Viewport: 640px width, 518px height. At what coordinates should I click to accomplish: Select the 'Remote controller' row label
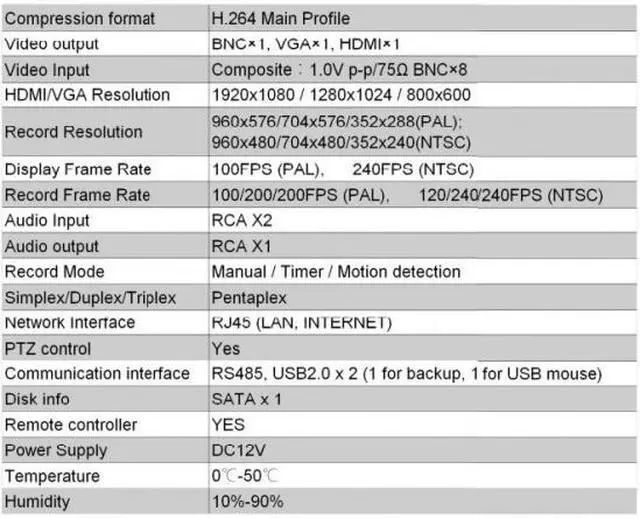click(x=70, y=424)
